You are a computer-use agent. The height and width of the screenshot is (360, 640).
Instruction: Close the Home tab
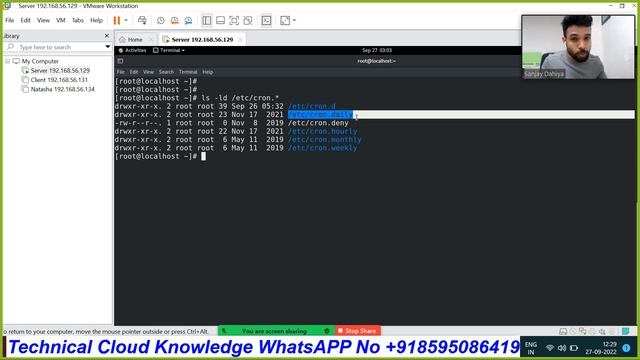pyautogui.click(x=151, y=40)
